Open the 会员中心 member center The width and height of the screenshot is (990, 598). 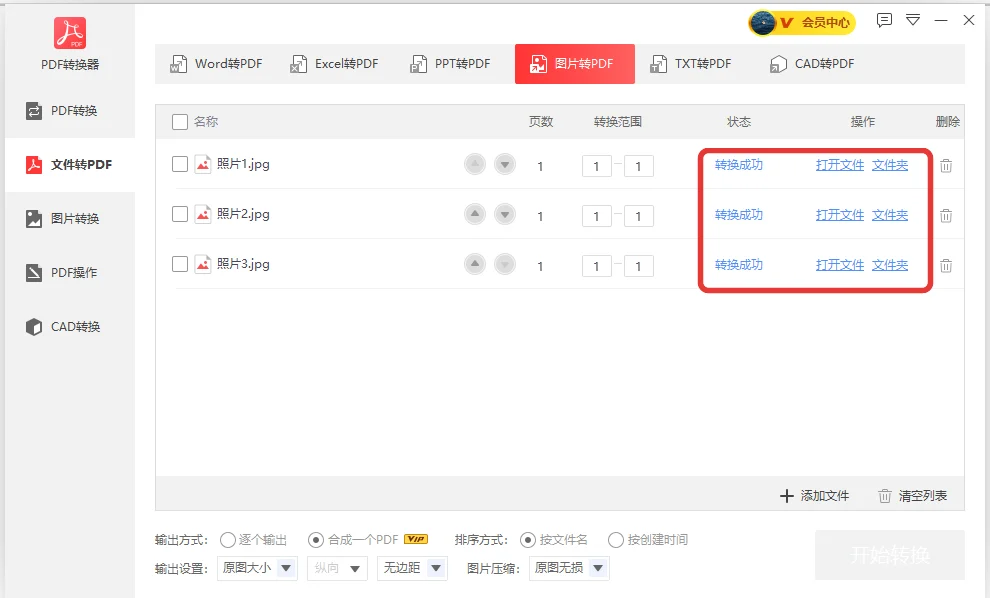coord(802,23)
